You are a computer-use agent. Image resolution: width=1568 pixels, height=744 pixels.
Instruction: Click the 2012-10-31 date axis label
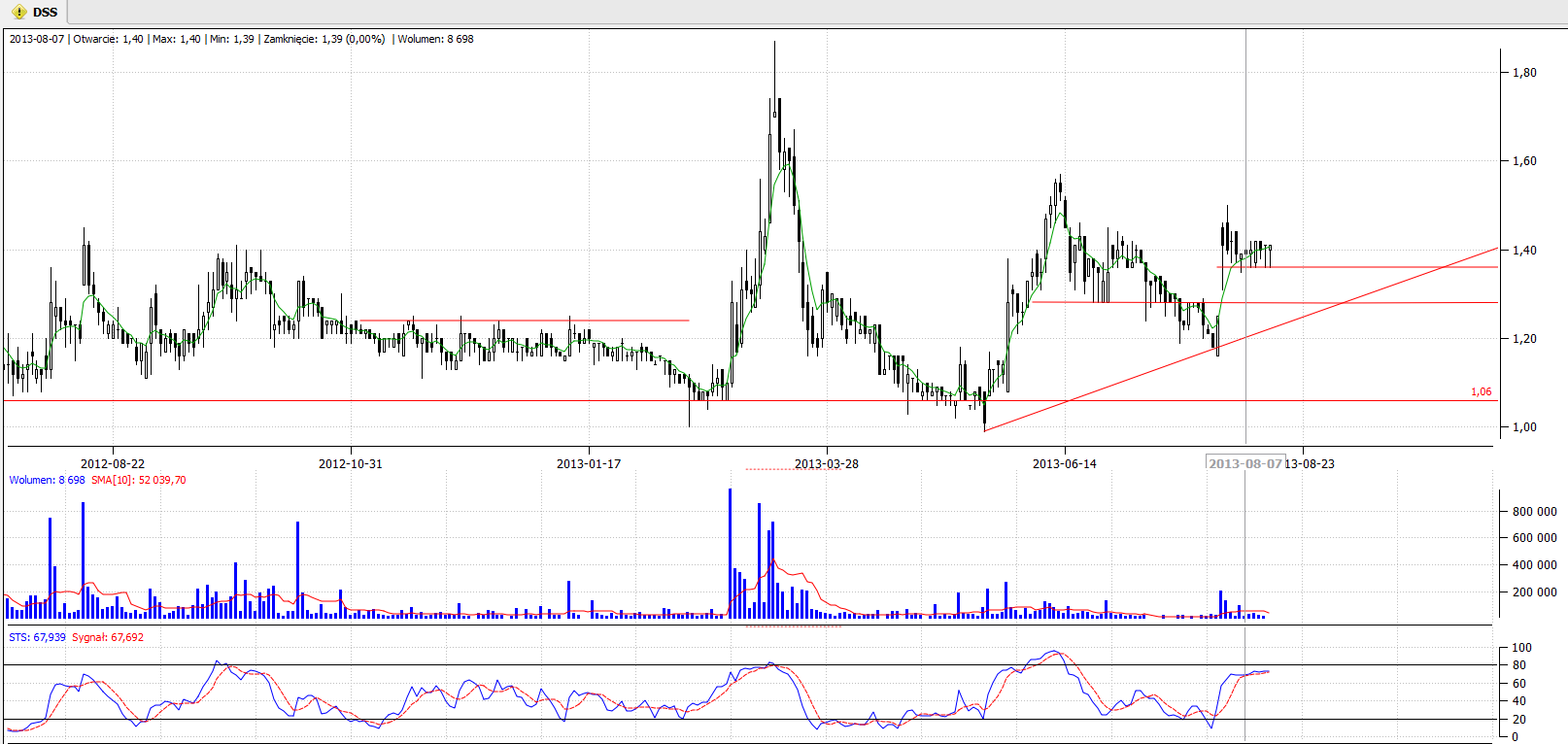tap(351, 464)
